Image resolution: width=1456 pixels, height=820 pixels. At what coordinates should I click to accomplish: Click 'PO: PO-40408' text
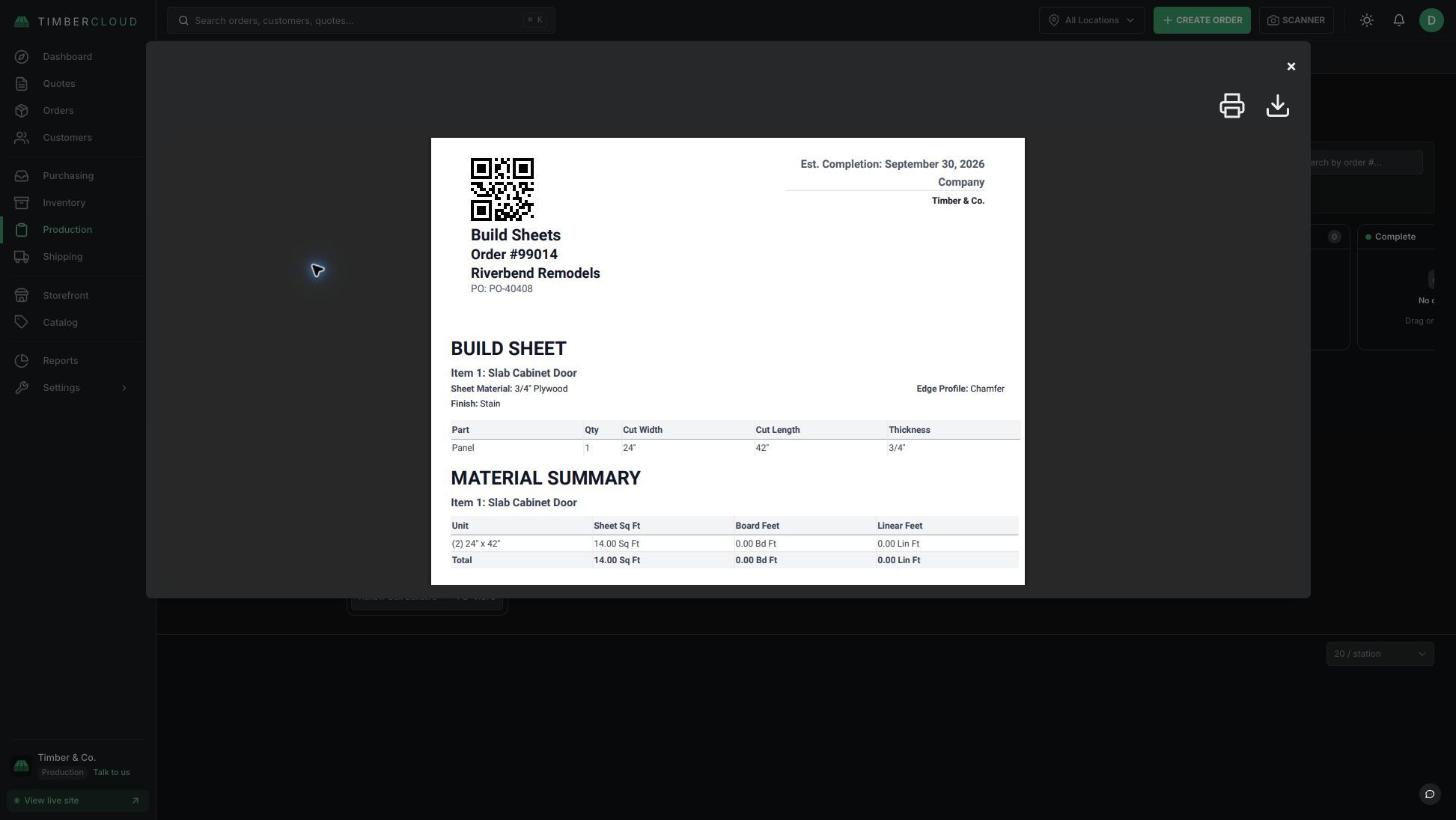click(502, 289)
